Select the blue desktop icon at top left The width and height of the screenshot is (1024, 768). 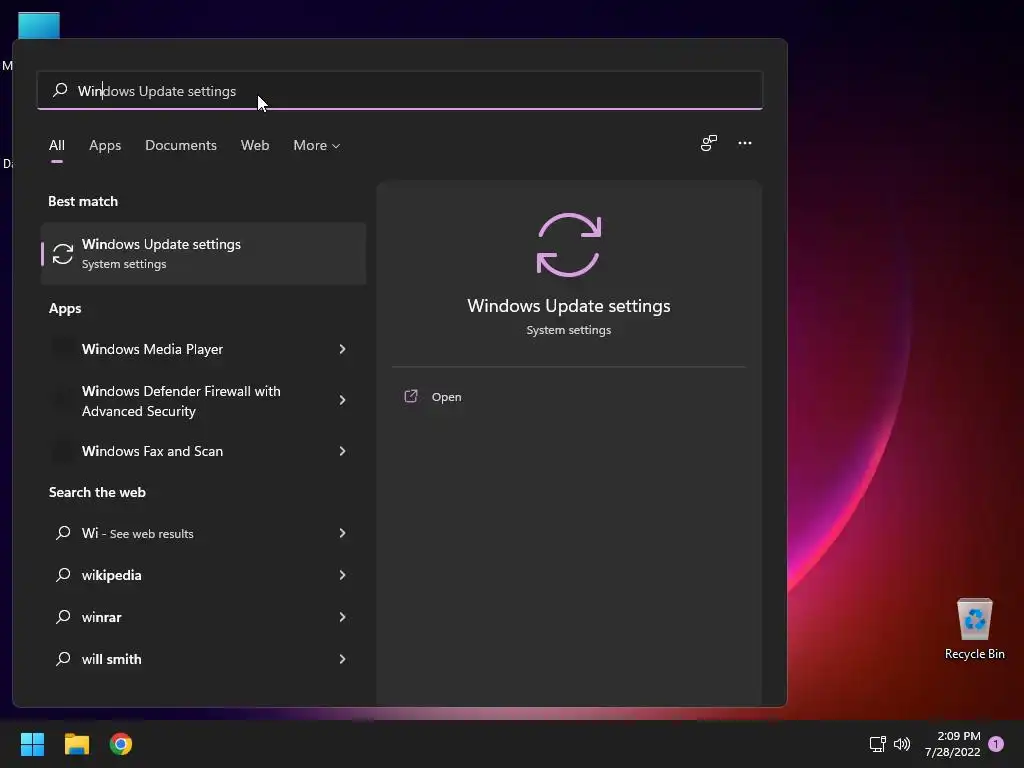pos(39,25)
